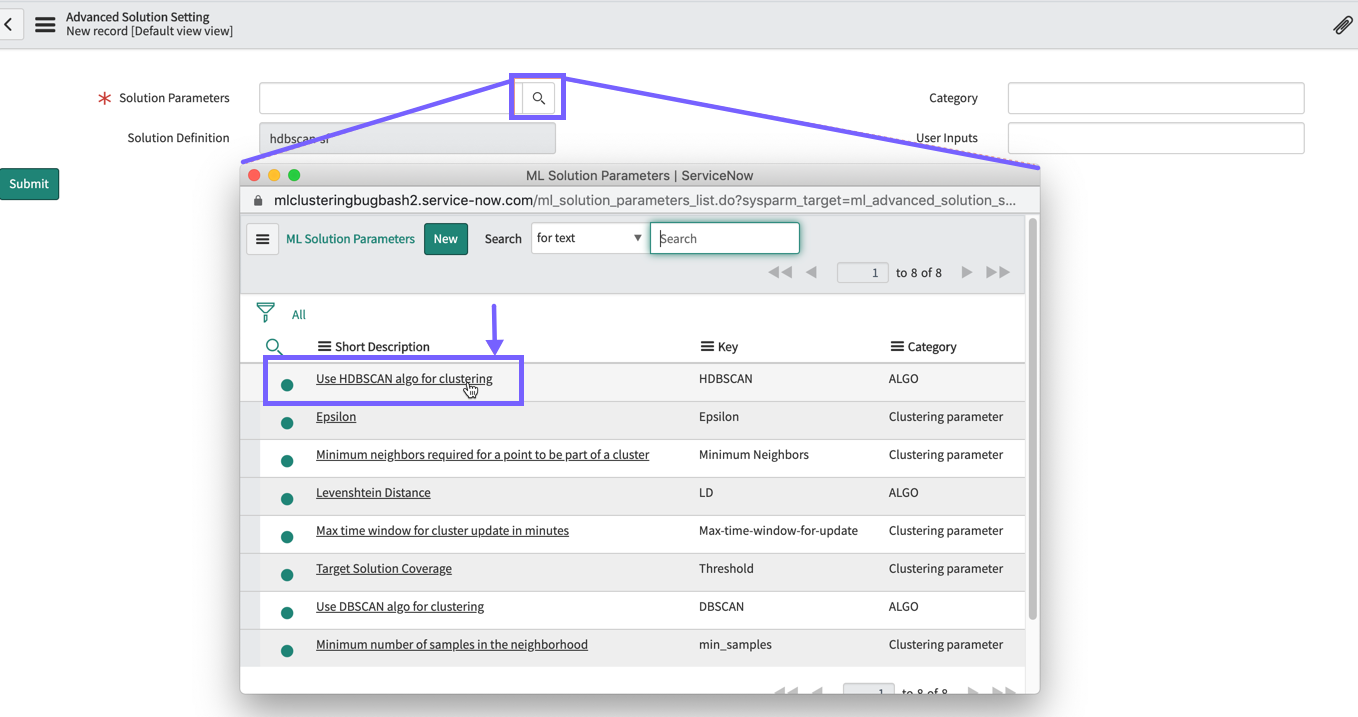This screenshot has width=1358, height=717.
Task: Click the ALGO category in the Use HDBSCAN row
Action: (904, 379)
